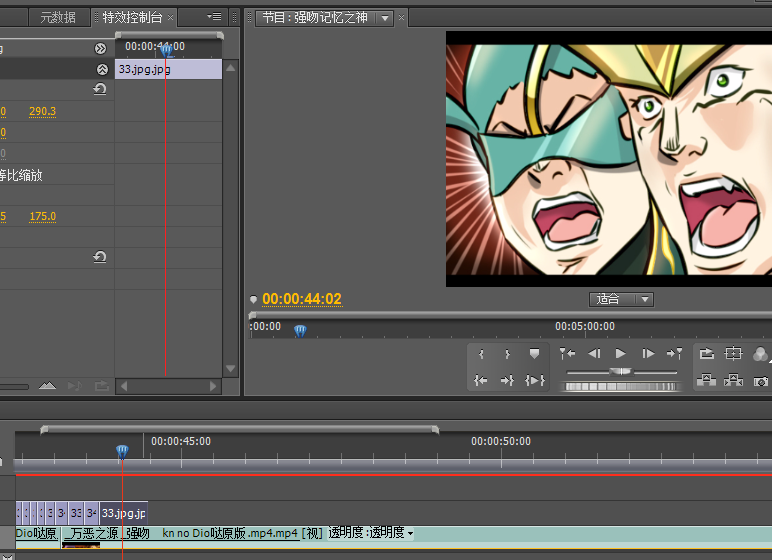Screen dimensions: 772x560
Task: Click the Effect Controls playhead marker
Action: pyautogui.click(x=166, y=50)
